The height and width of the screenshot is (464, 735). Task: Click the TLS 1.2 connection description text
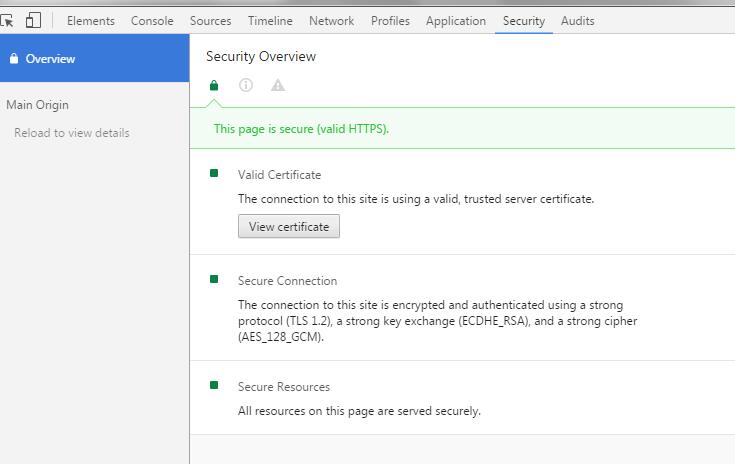437,321
